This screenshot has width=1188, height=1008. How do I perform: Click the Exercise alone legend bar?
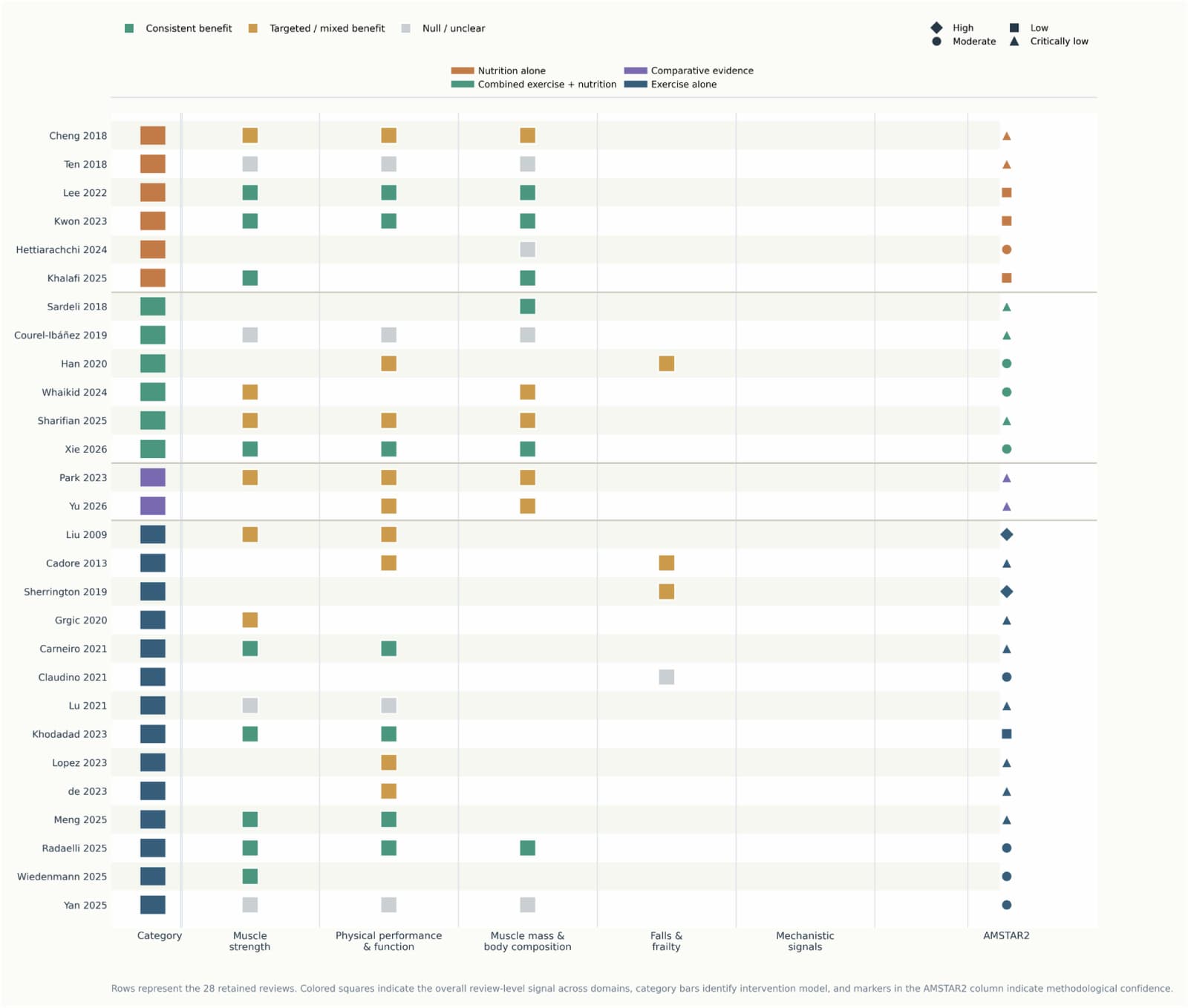pos(636,84)
